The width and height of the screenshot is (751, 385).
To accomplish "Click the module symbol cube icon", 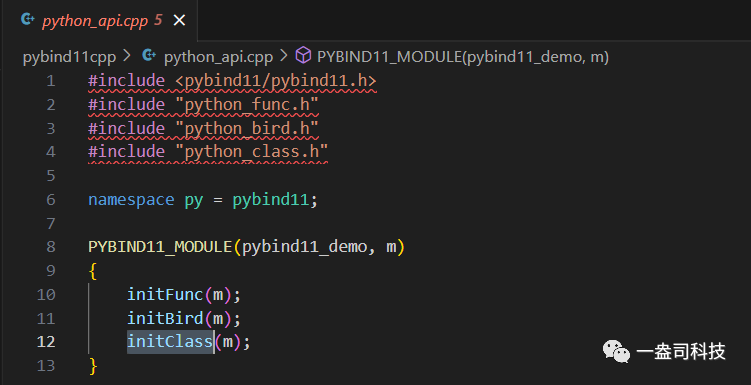I will (x=303, y=56).
